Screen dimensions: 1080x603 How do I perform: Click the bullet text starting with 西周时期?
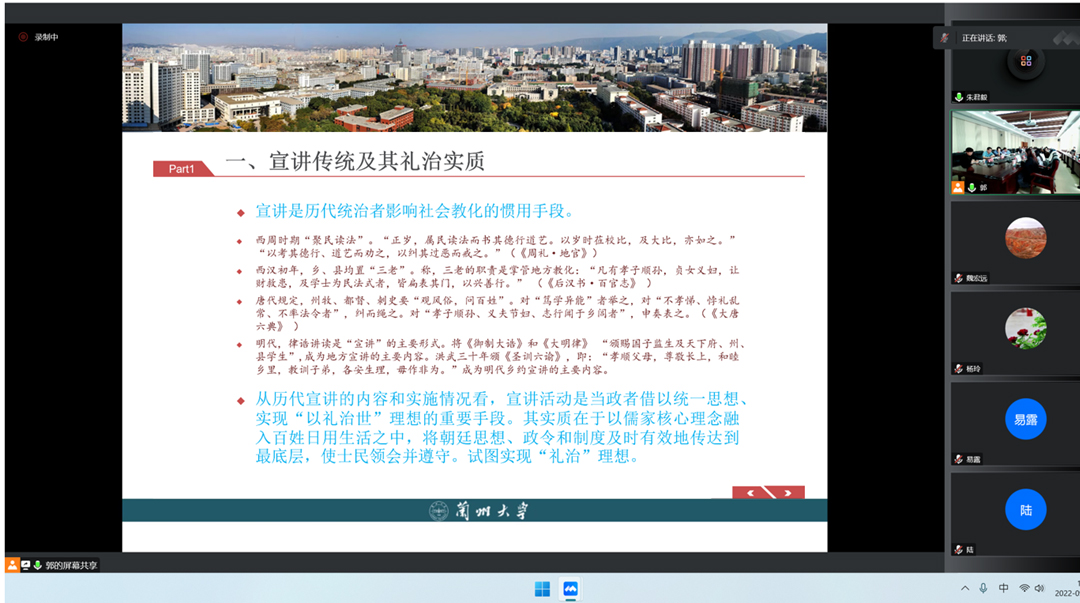(x=496, y=246)
